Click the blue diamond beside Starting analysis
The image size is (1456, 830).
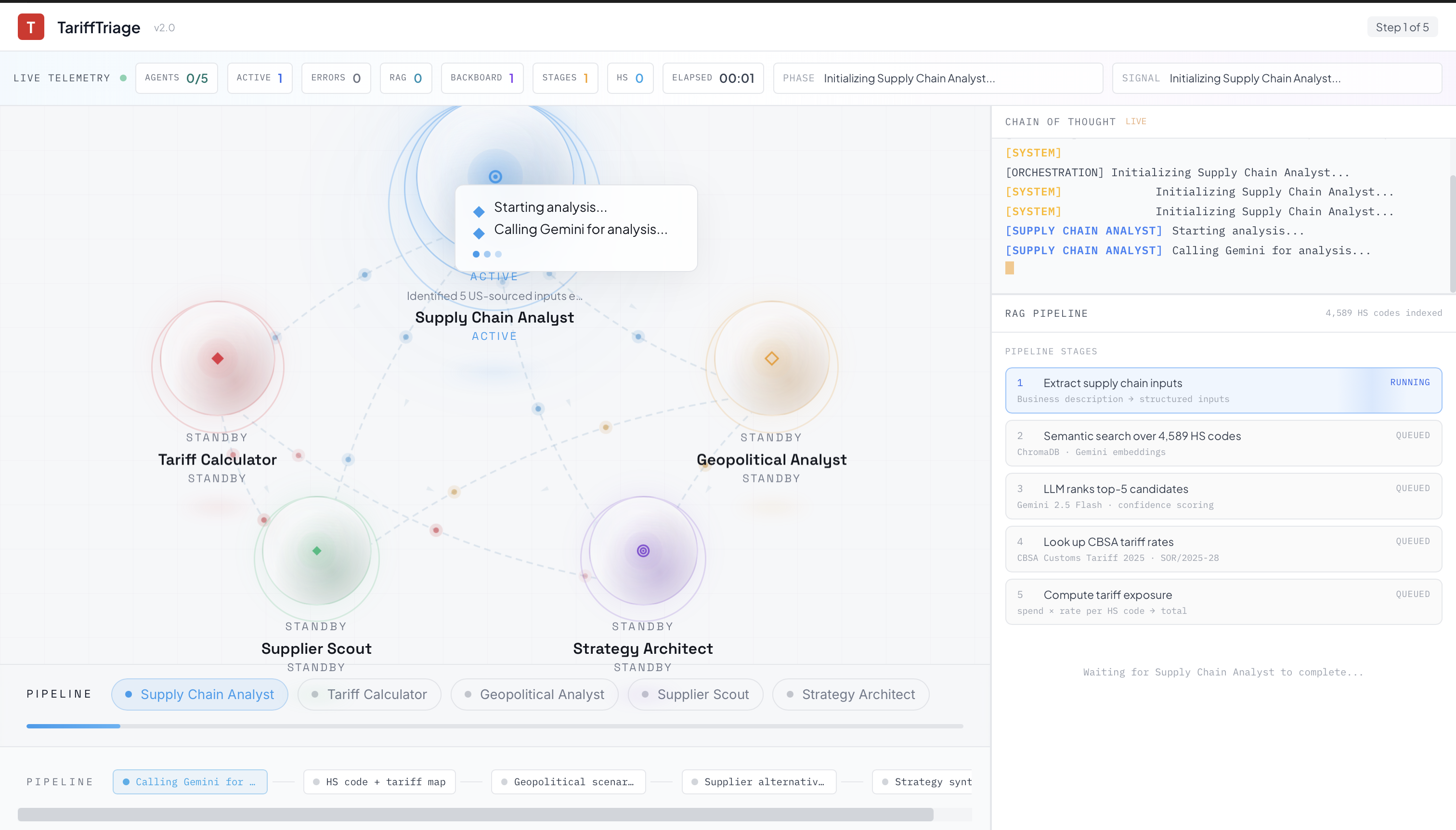click(479, 212)
